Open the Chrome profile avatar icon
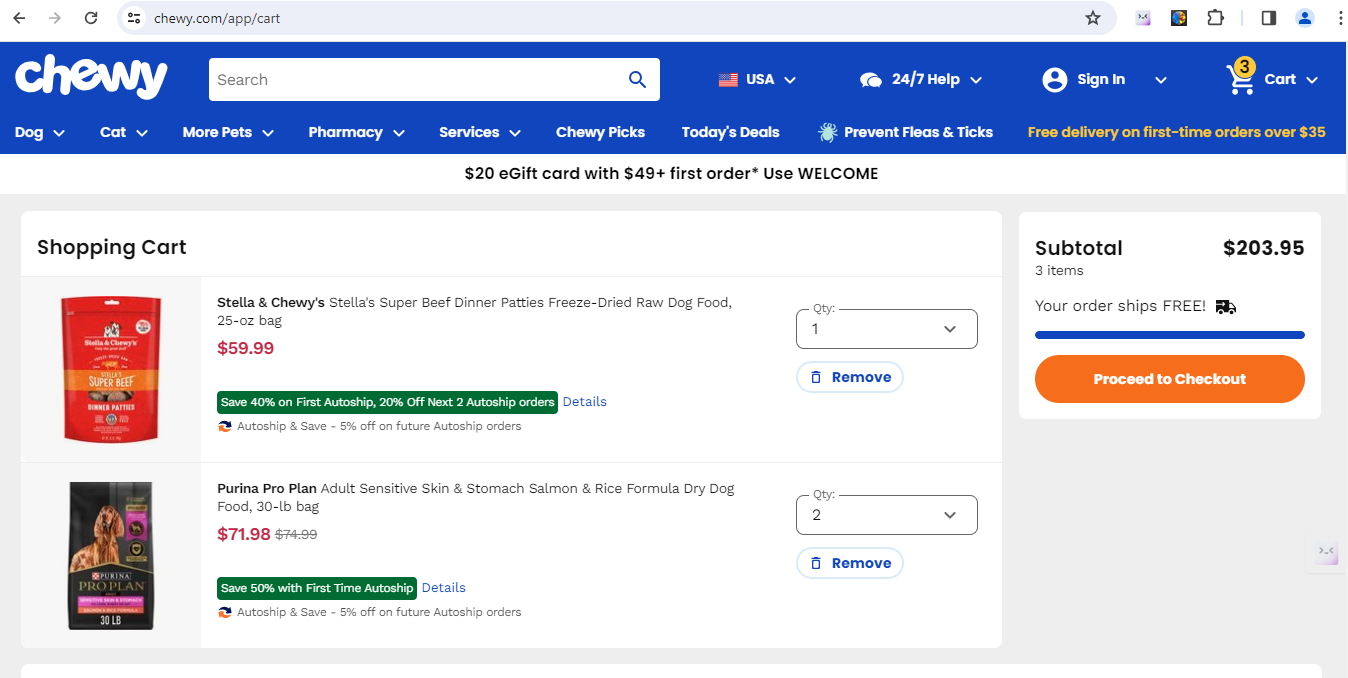The height and width of the screenshot is (678, 1348). (1305, 18)
